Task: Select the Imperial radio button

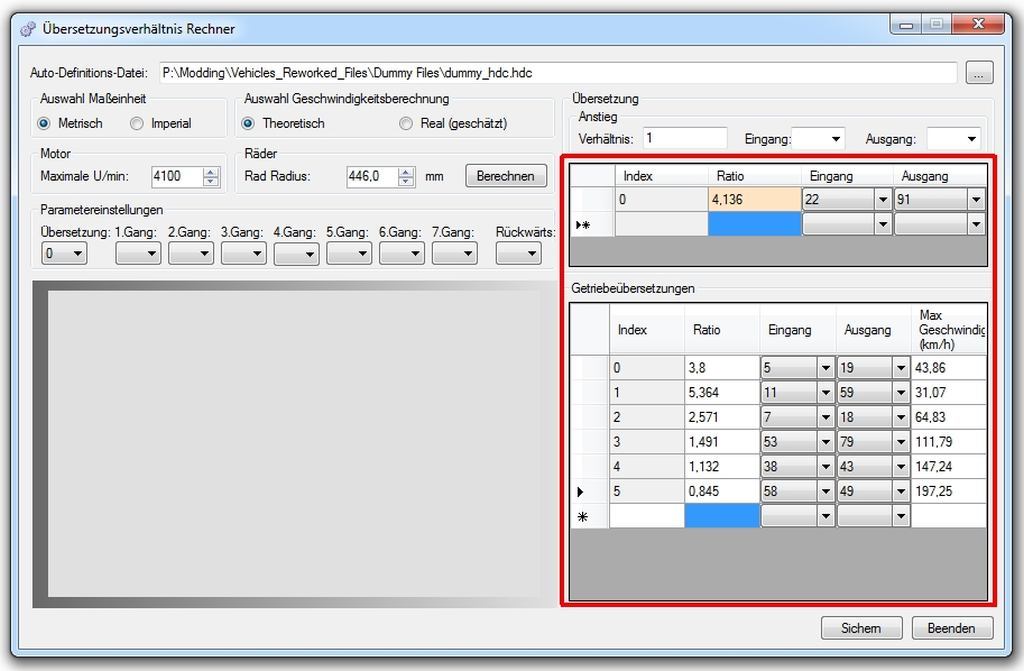Action: click(136, 123)
